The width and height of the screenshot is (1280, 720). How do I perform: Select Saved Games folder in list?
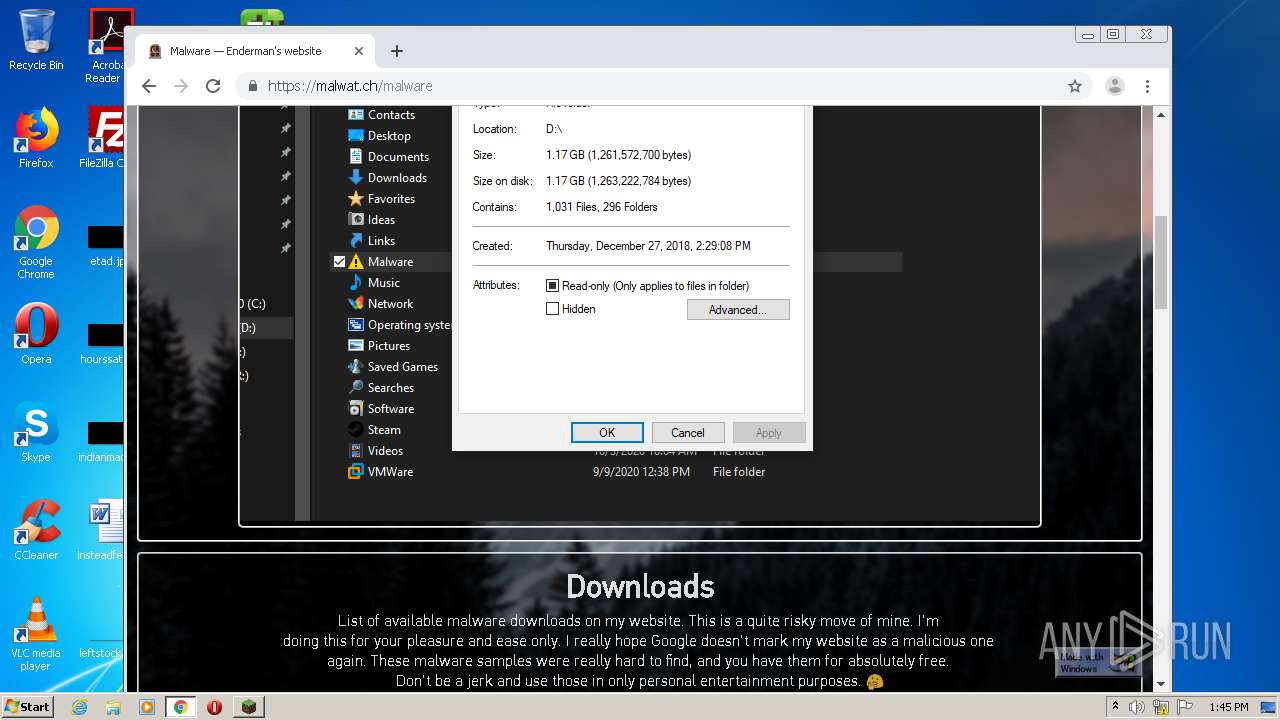[x=393, y=367]
